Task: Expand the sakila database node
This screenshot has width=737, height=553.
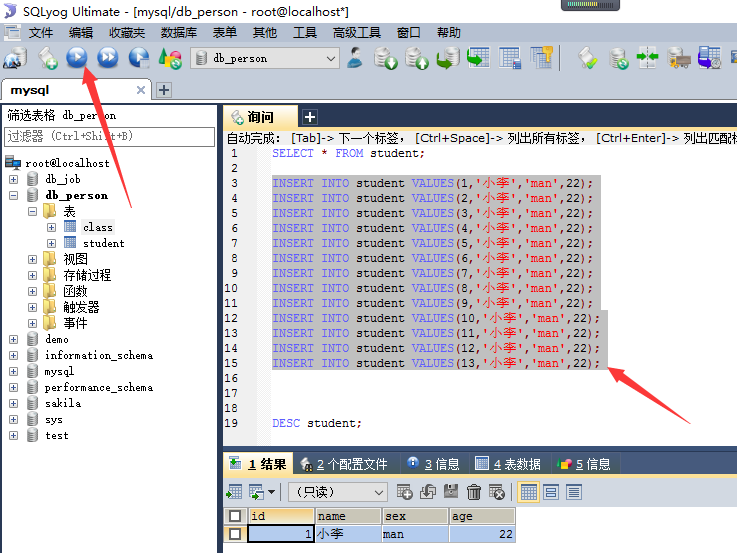Action: point(14,403)
